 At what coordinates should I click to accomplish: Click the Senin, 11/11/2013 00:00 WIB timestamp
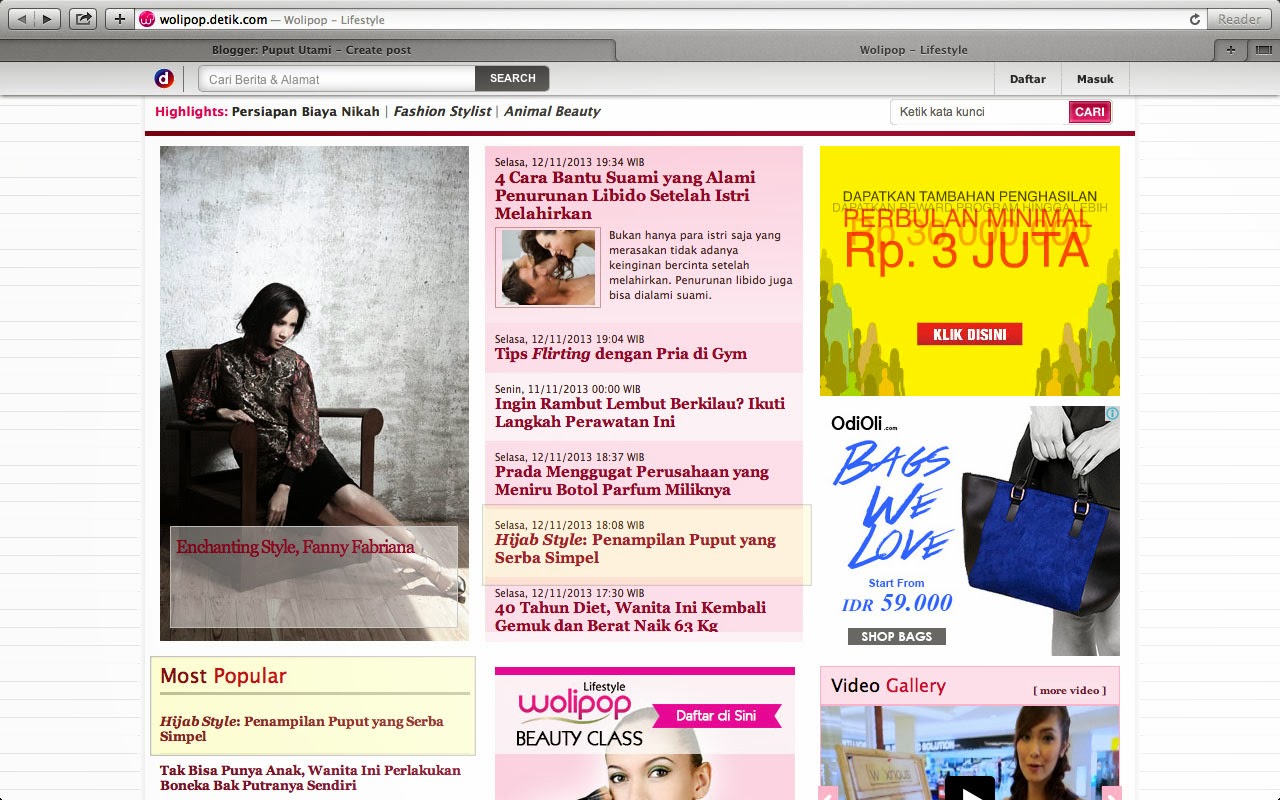567,389
